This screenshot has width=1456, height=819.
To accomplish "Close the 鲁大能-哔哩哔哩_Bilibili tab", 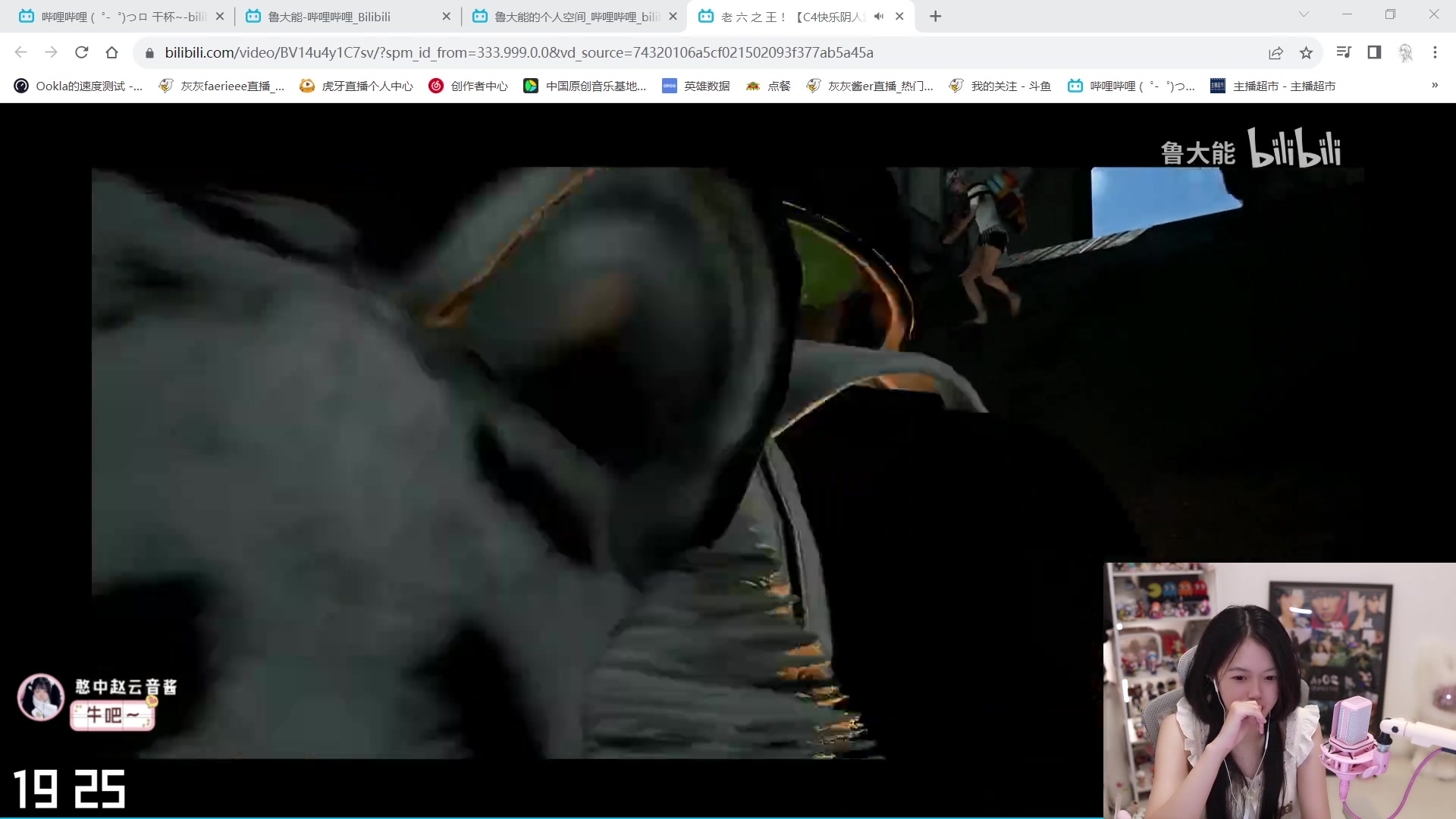I will 446,16.
